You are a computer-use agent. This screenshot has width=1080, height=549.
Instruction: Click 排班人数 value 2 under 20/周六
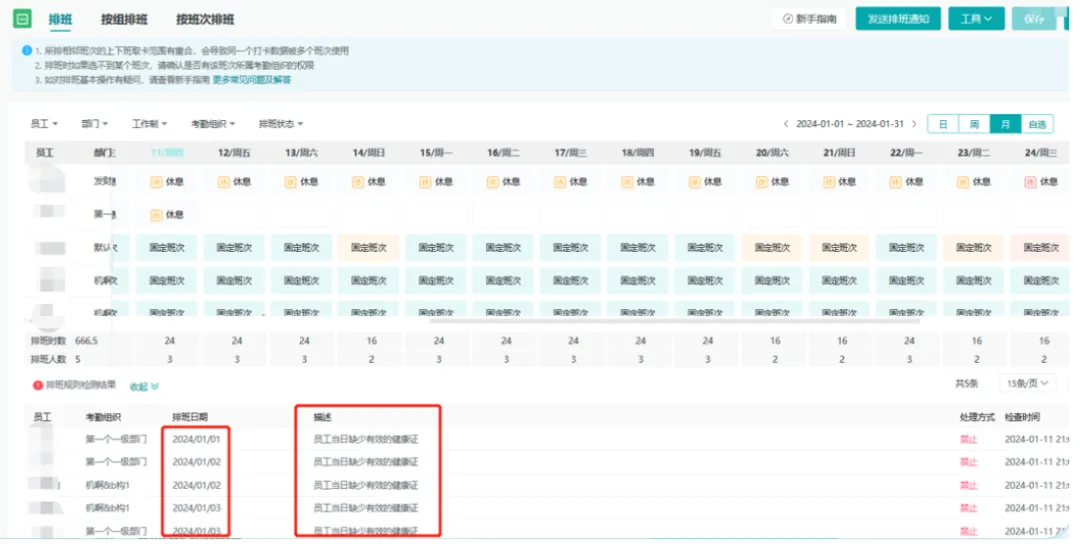pyautogui.click(x=775, y=360)
